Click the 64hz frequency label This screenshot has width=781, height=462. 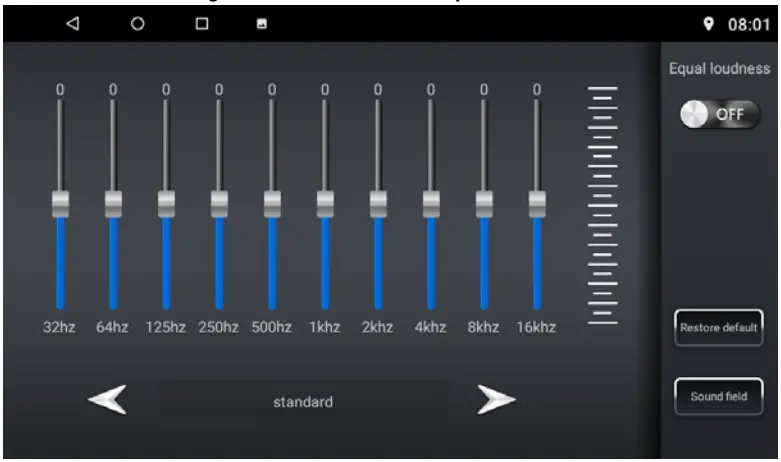coord(112,327)
